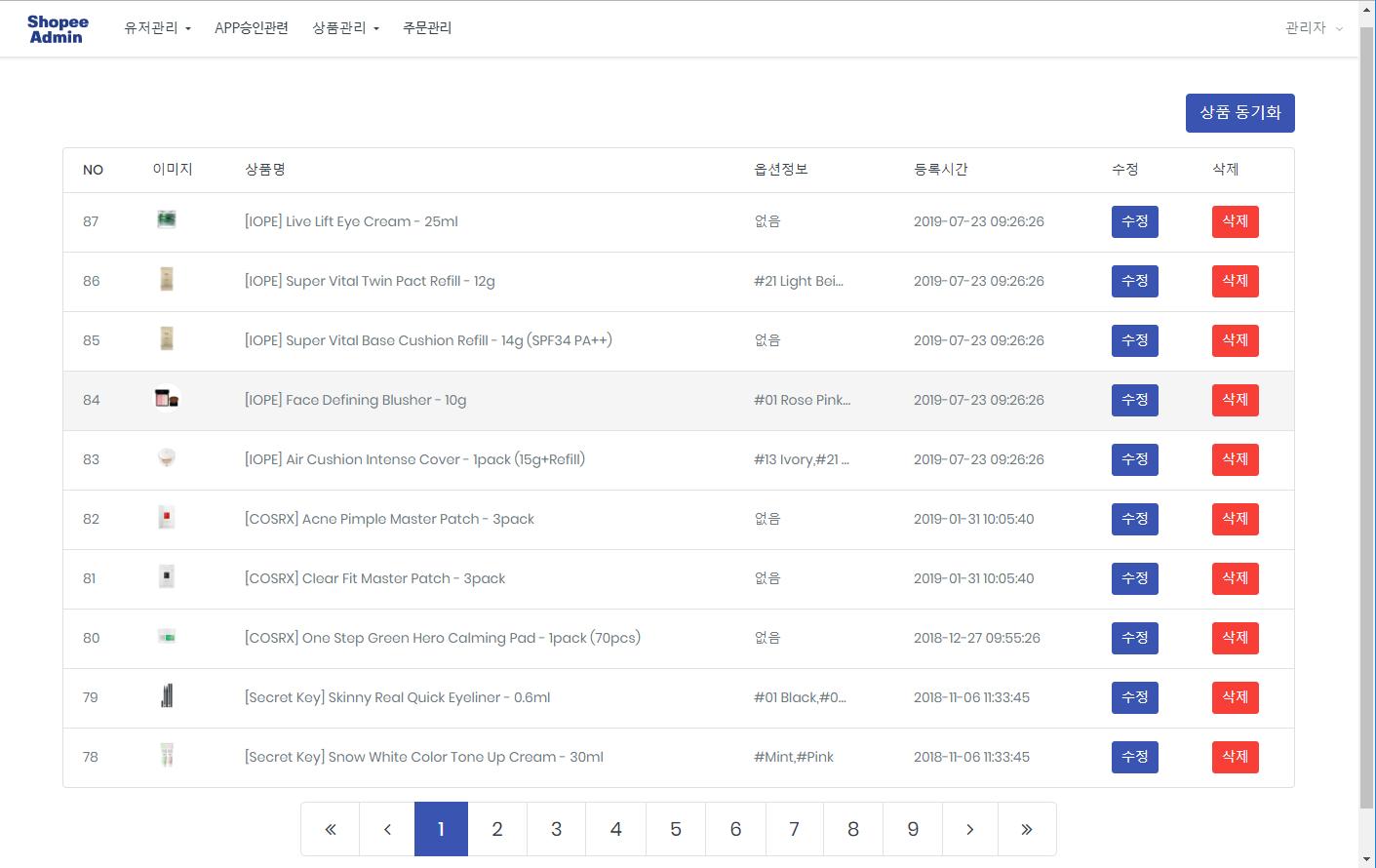Edit product 79 with 수정 button

1134,697
